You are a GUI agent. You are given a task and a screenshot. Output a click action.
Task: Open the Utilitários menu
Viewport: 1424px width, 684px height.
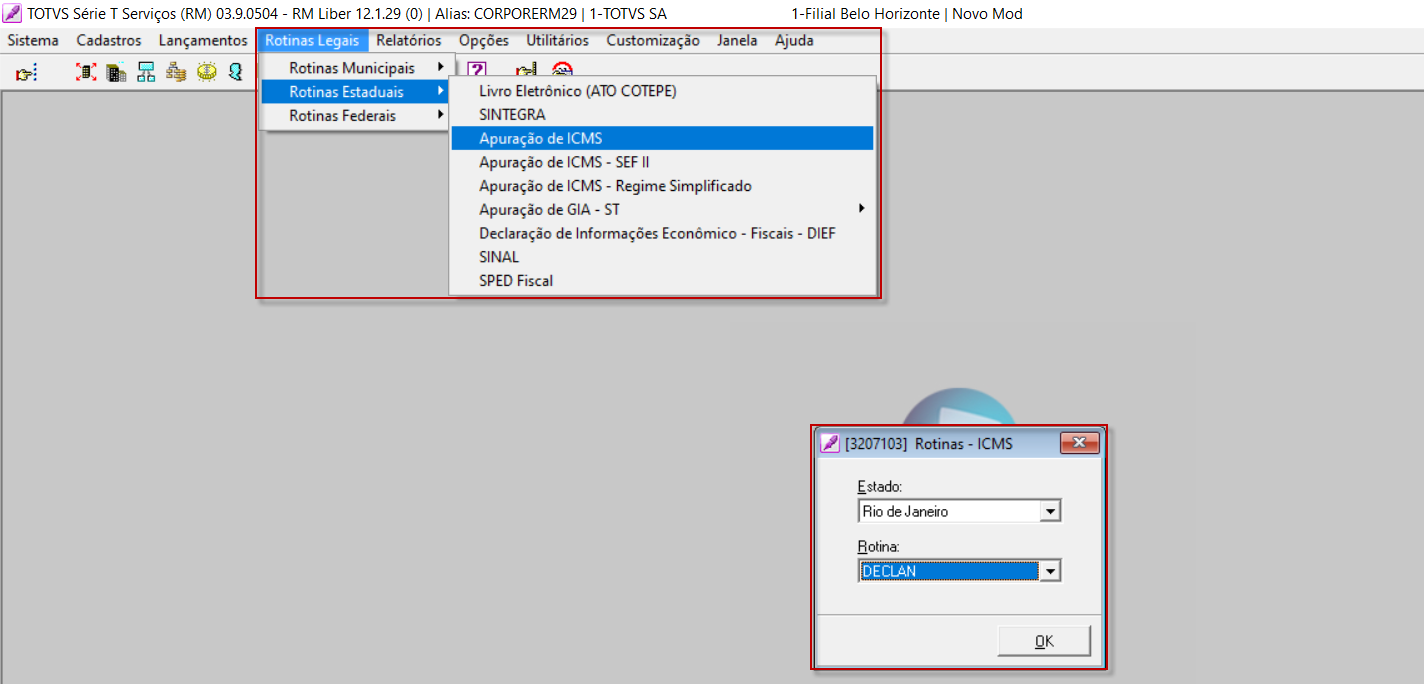[x=558, y=41]
